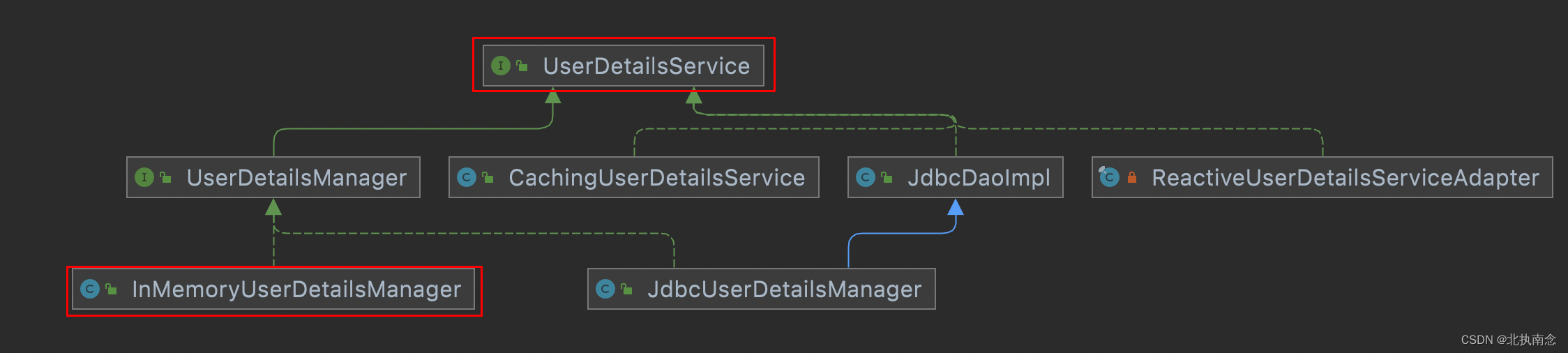1568x353 pixels.
Task: Click the JdbcUserDetailsManager class icon
Action: [605, 289]
